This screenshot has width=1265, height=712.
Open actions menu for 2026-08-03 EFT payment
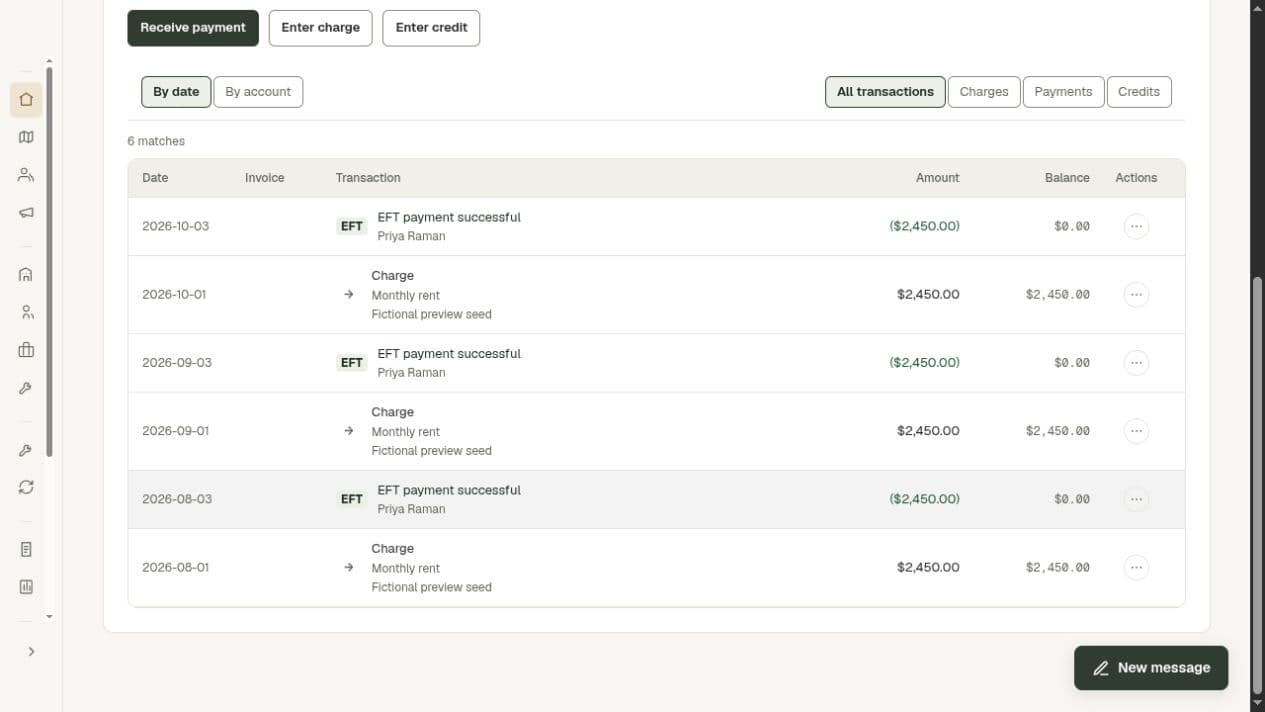pos(1136,499)
